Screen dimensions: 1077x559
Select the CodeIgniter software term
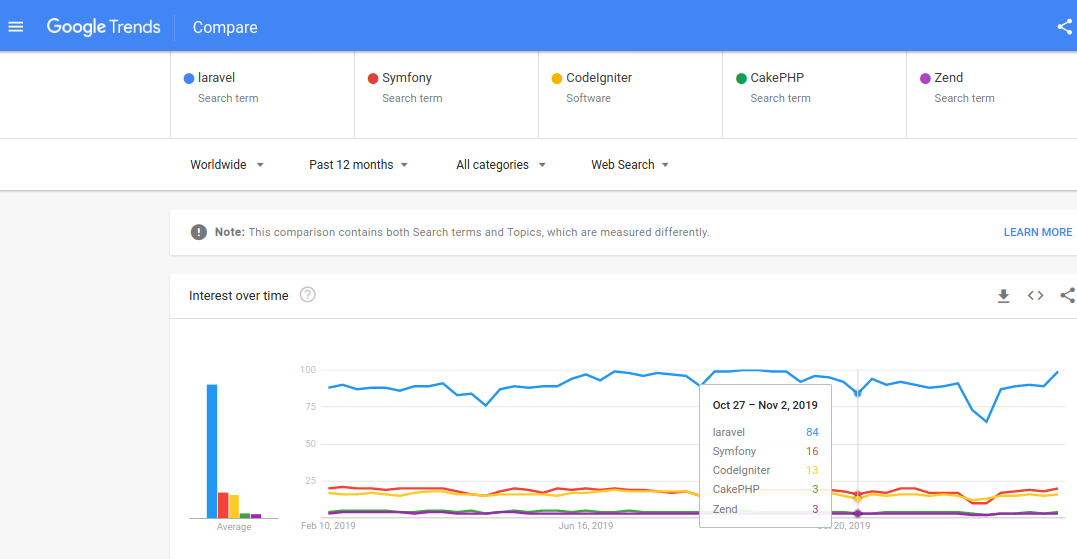coord(630,88)
